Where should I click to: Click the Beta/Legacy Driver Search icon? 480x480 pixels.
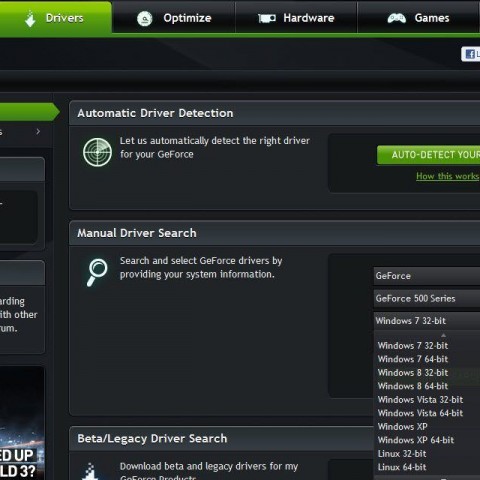(91, 471)
